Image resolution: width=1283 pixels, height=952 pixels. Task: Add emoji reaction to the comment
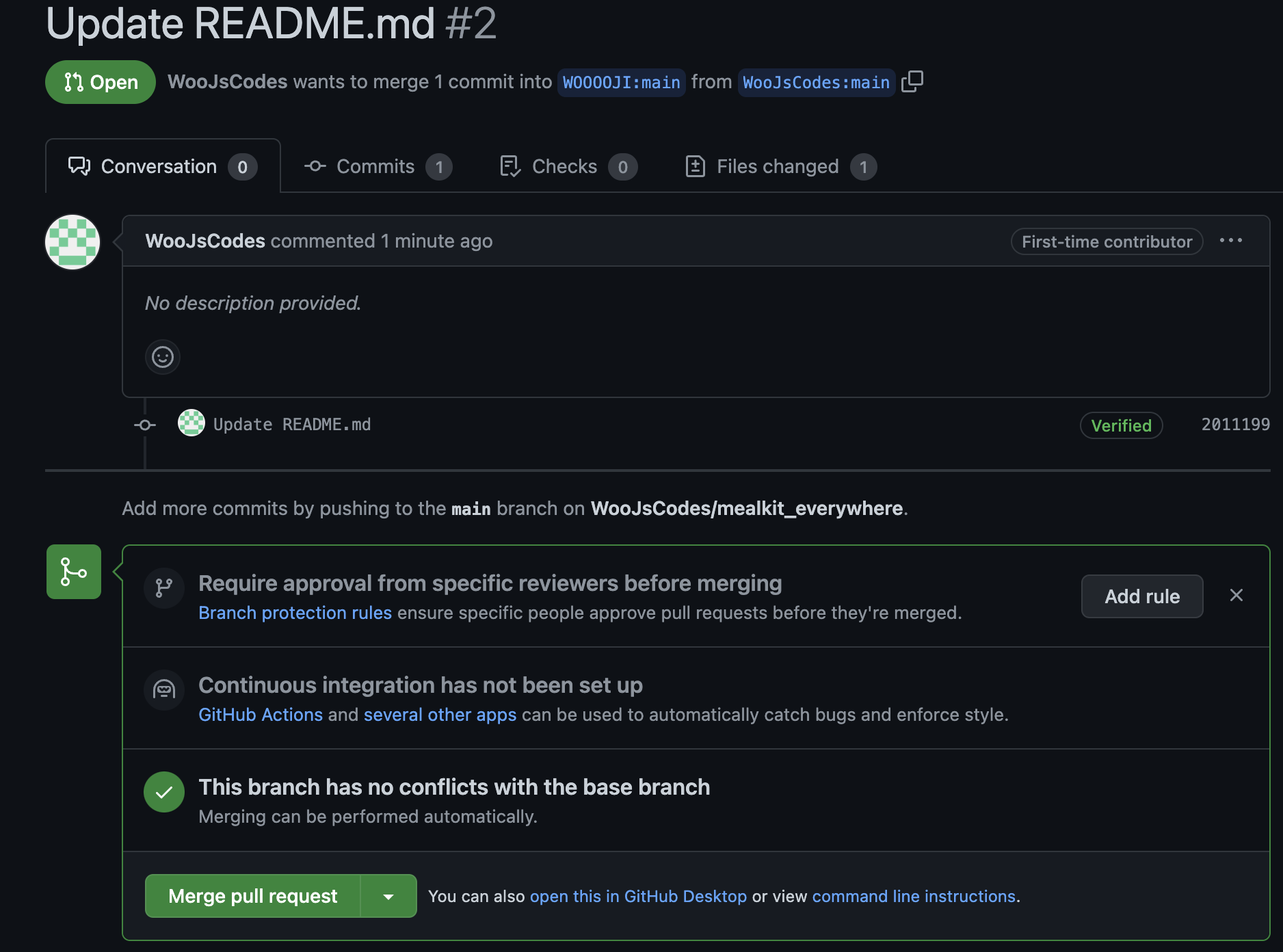pyautogui.click(x=163, y=357)
